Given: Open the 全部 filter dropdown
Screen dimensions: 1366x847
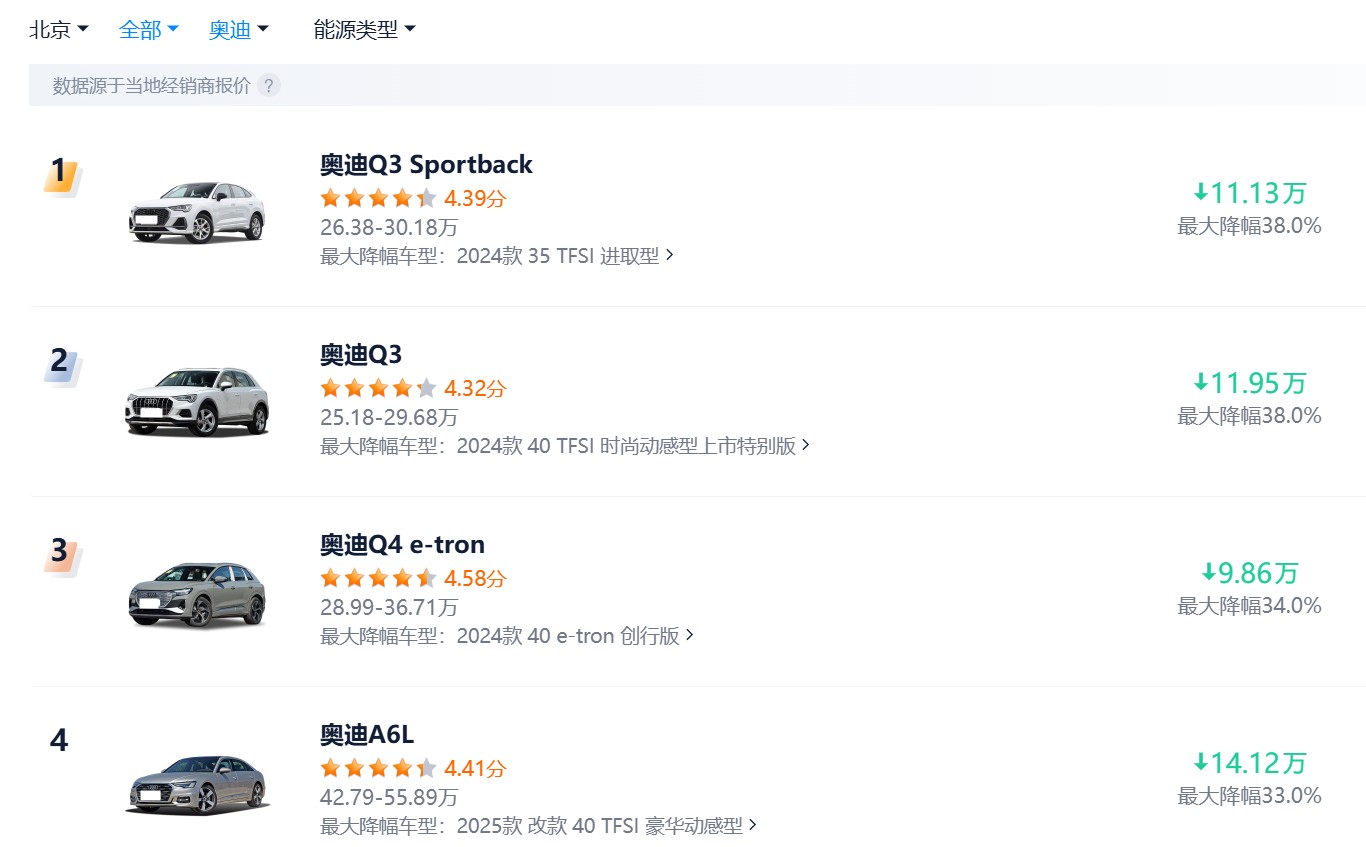Looking at the screenshot, I should pos(148,30).
